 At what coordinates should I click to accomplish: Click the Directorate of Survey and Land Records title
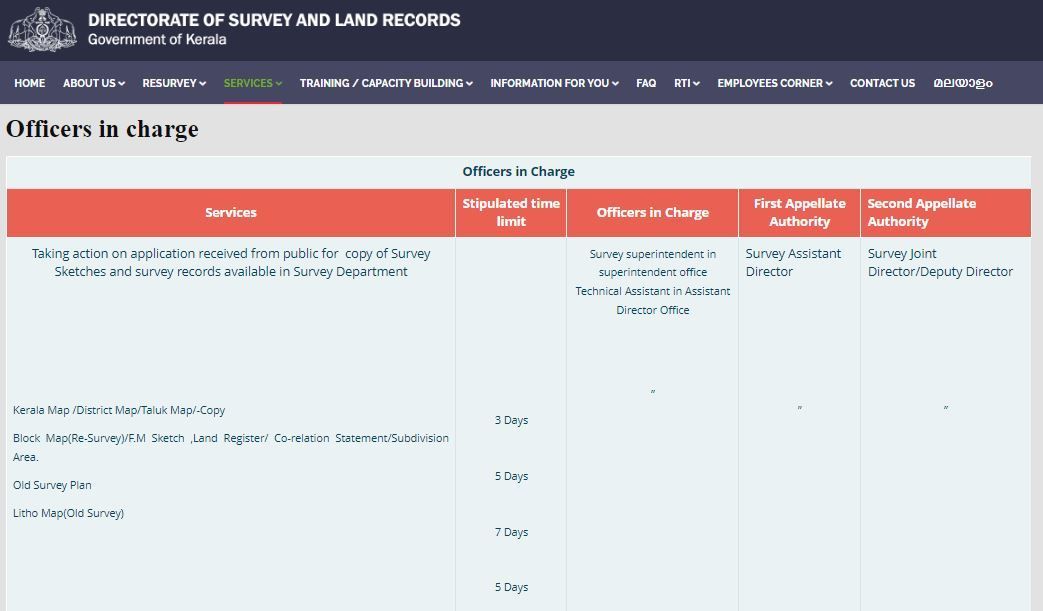coord(274,20)
